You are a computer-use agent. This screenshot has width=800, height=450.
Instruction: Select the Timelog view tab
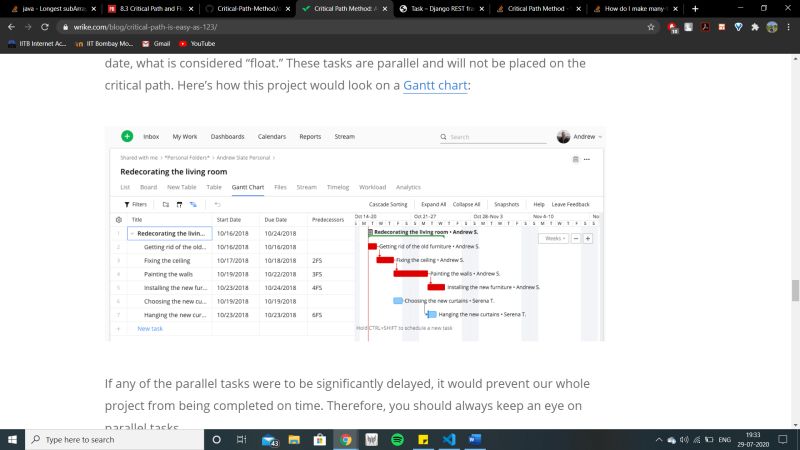[x=338, y=187]
